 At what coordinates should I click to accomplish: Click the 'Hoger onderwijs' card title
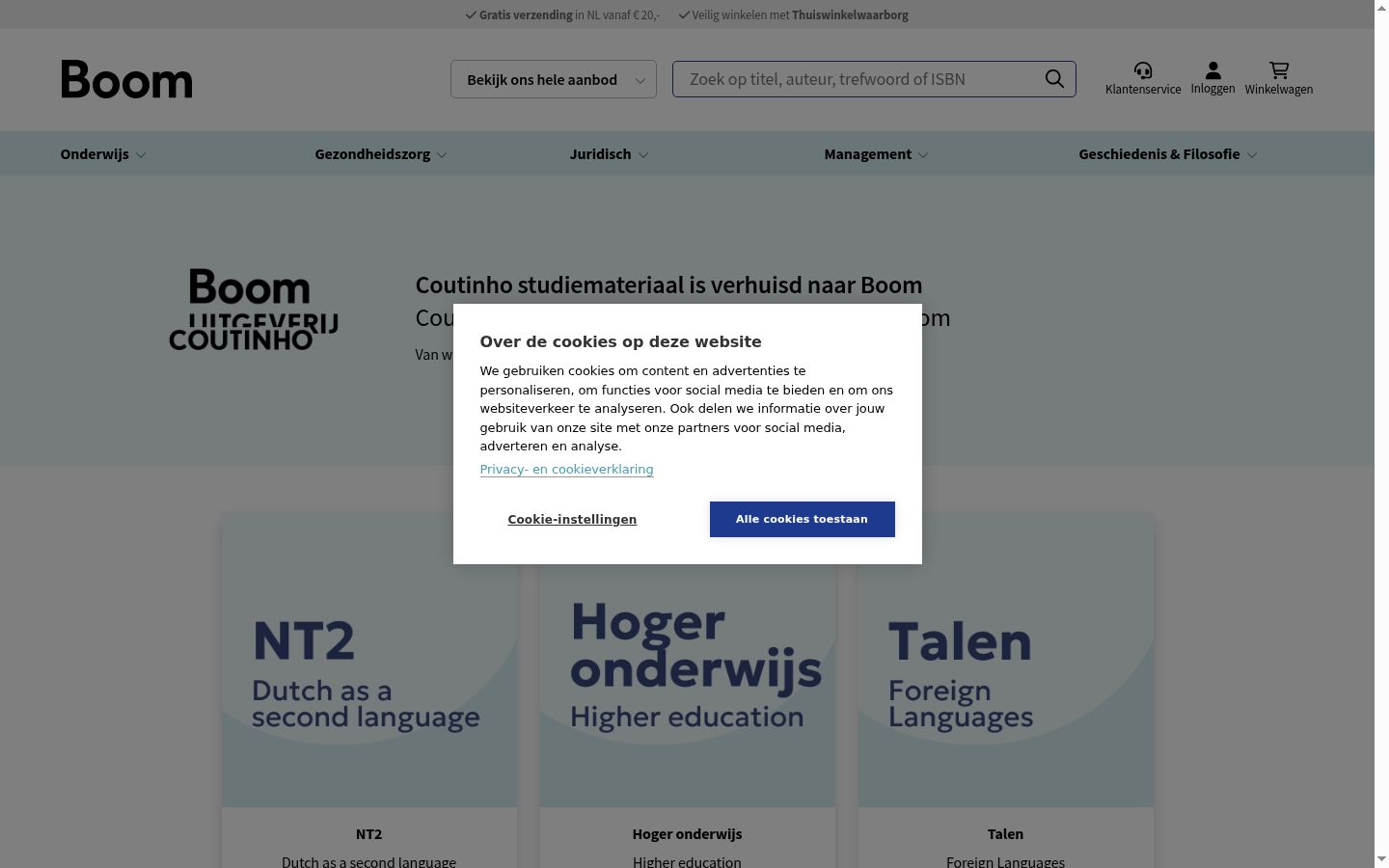click(x=688, y=834)
